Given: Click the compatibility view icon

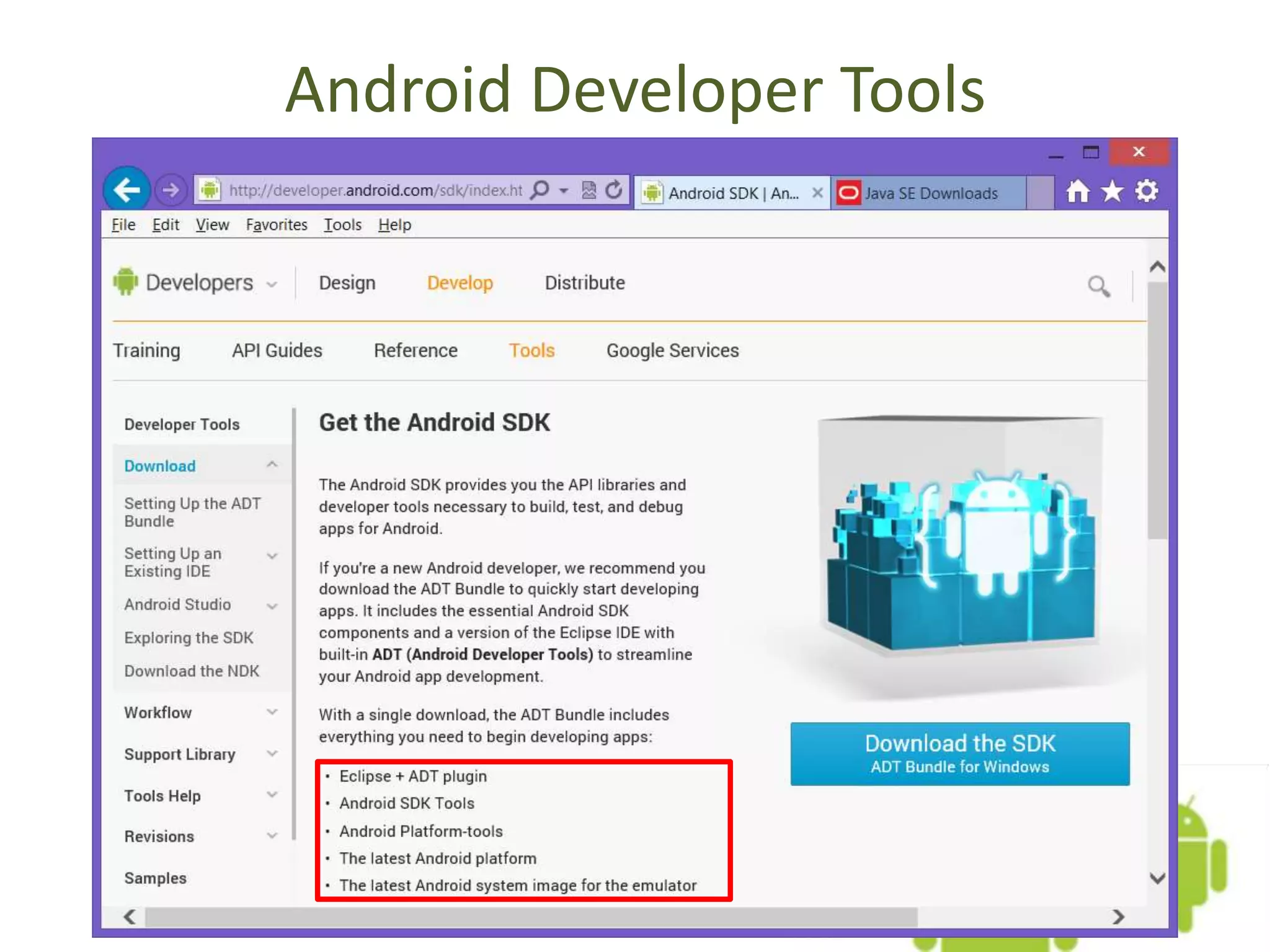Looking at the screenshot, I should pyautogui.click(x=588, y=190).
